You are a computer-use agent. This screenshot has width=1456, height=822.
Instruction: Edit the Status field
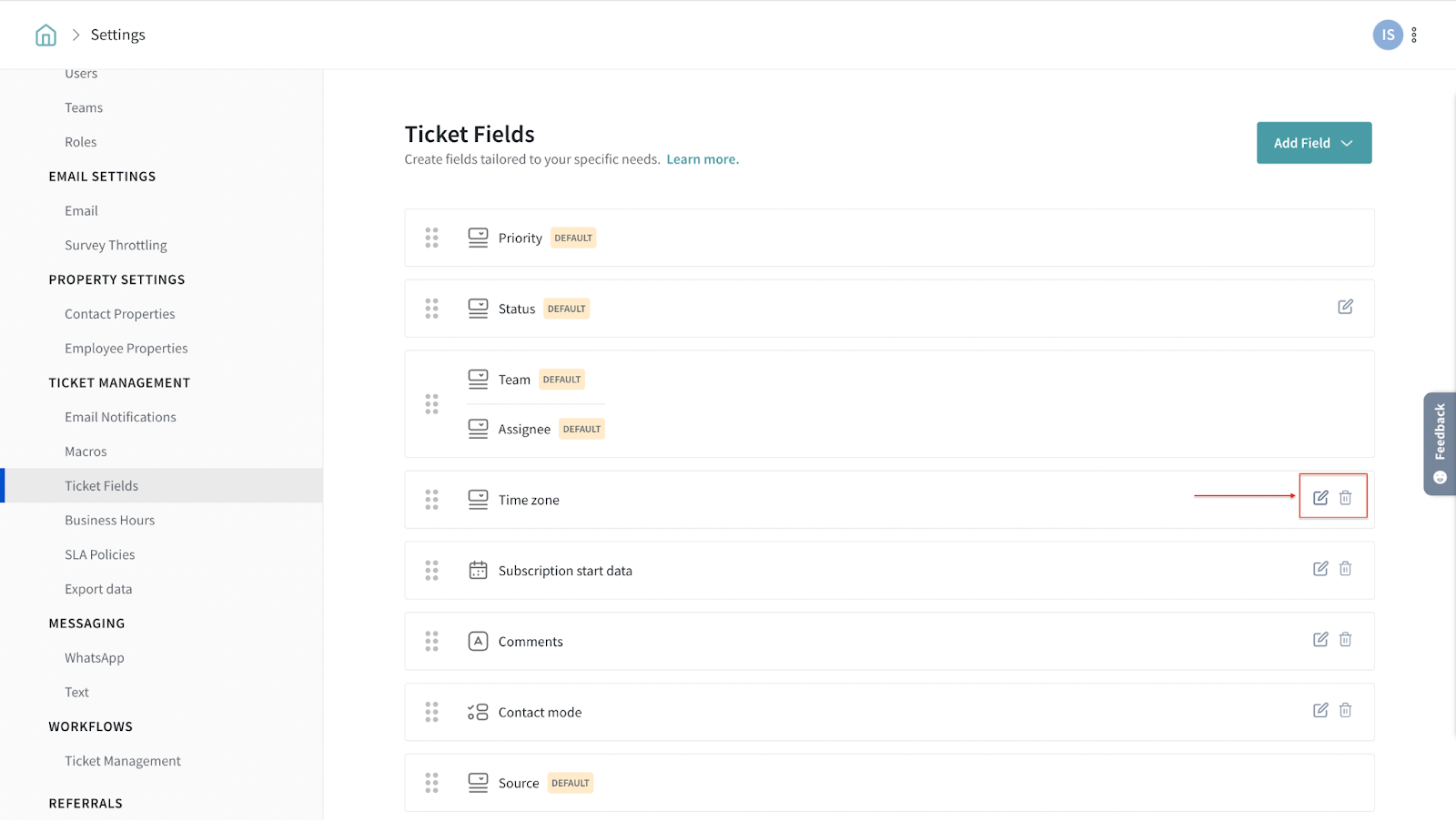tap(1345, 307)
